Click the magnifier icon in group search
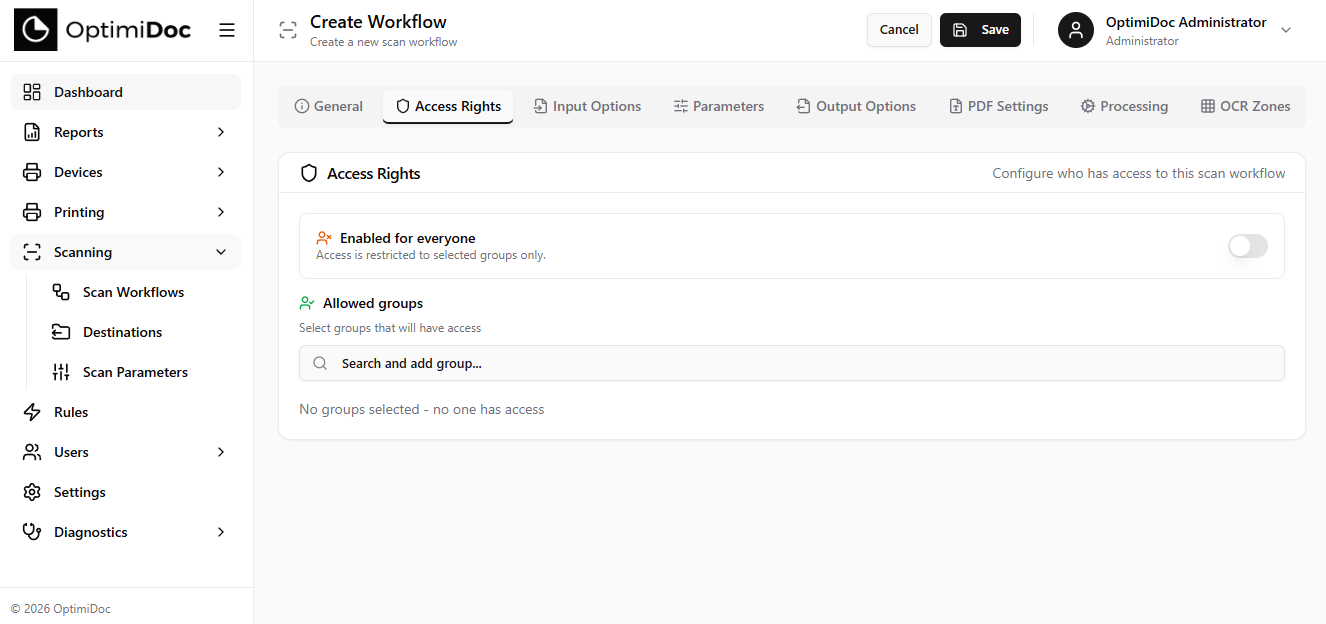This screenshot has height=624, width=1326. tap(320, 364)
